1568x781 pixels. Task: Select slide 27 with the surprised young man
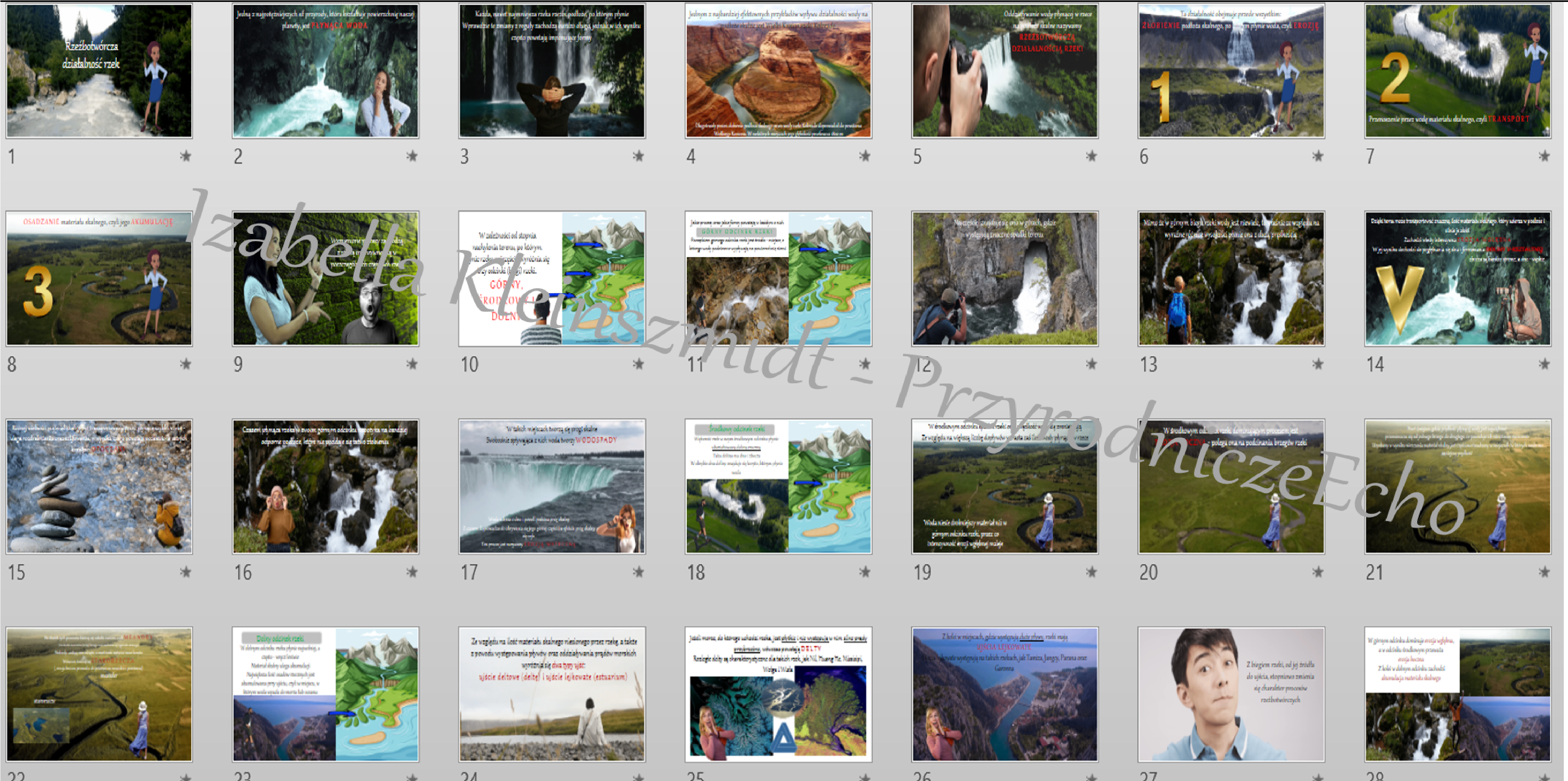tap(1231, 694)
